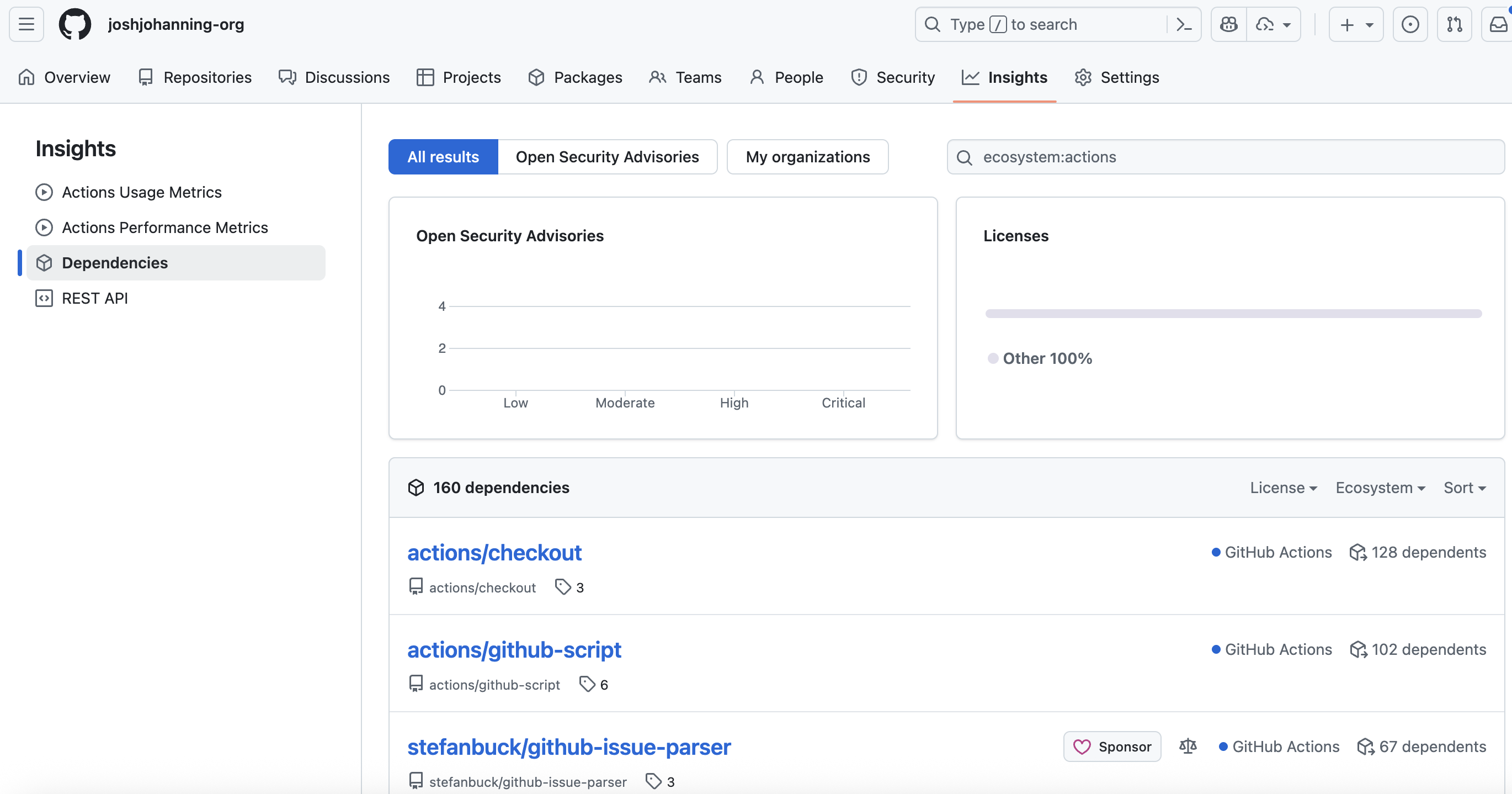Open Actions Performance Metrics in sidebar
The image size is (1512, 794).
pos(176,227)
